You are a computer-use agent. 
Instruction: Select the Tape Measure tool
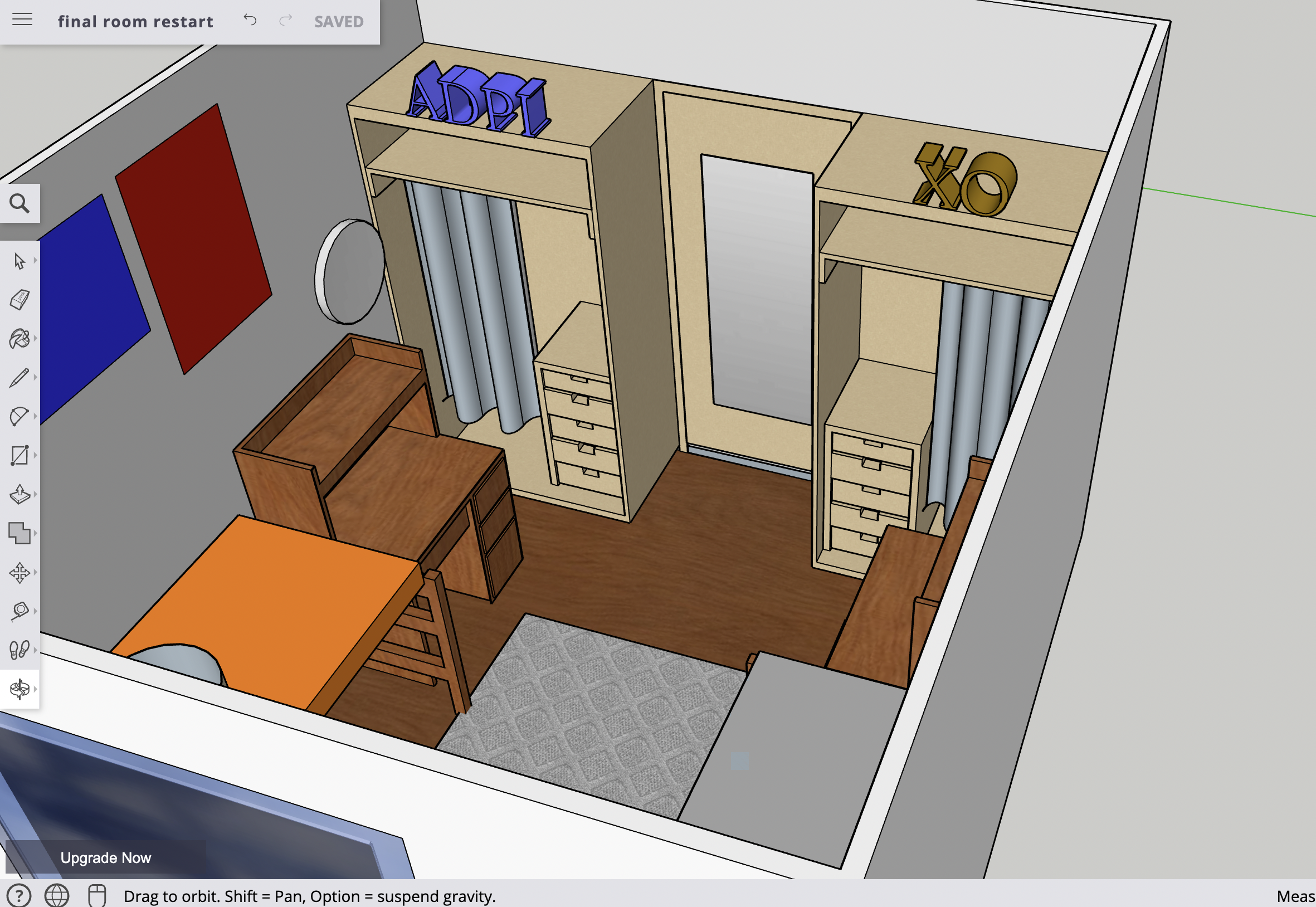[x=20, y=611]
